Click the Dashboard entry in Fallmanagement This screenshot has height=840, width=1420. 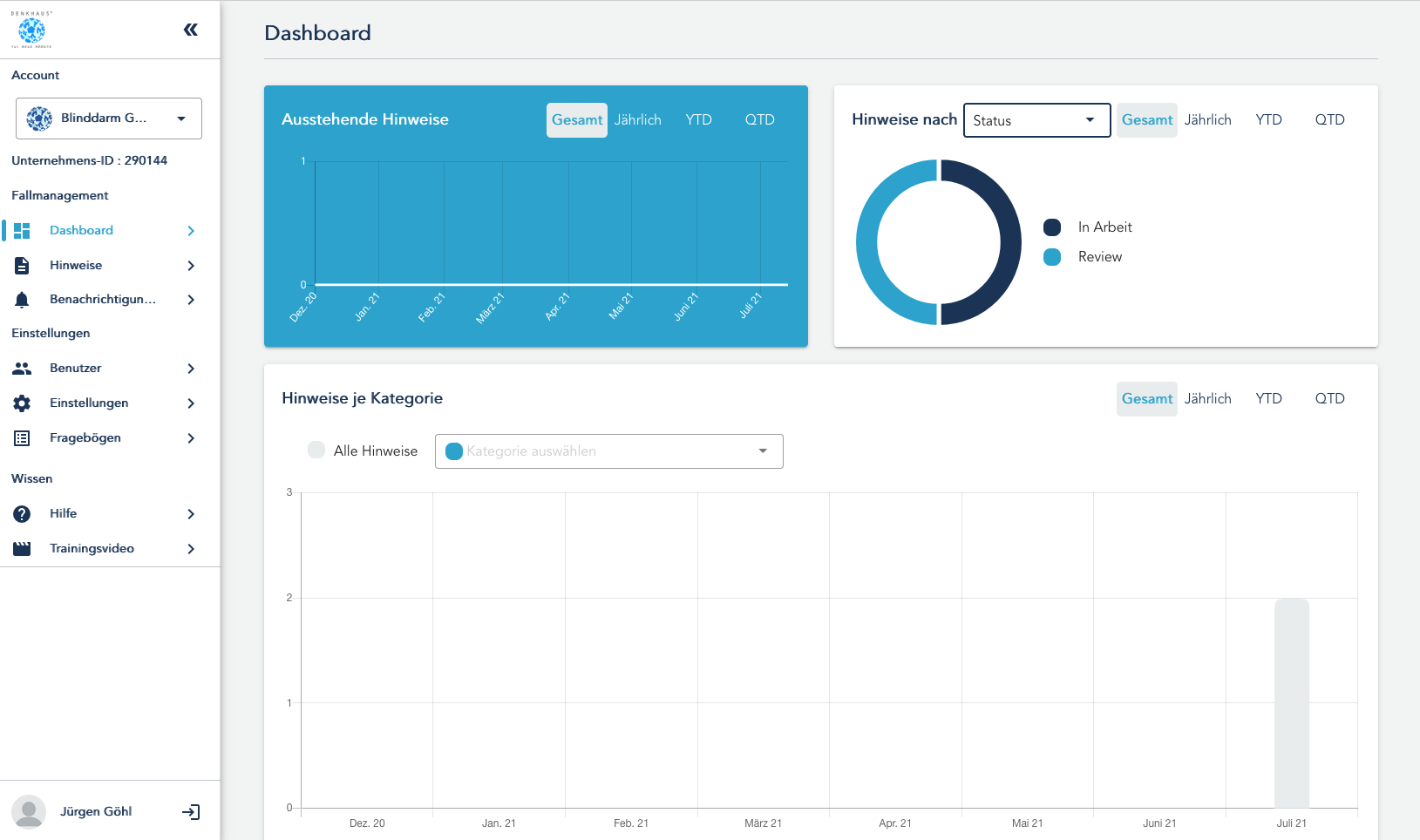[x=81, y=230]
